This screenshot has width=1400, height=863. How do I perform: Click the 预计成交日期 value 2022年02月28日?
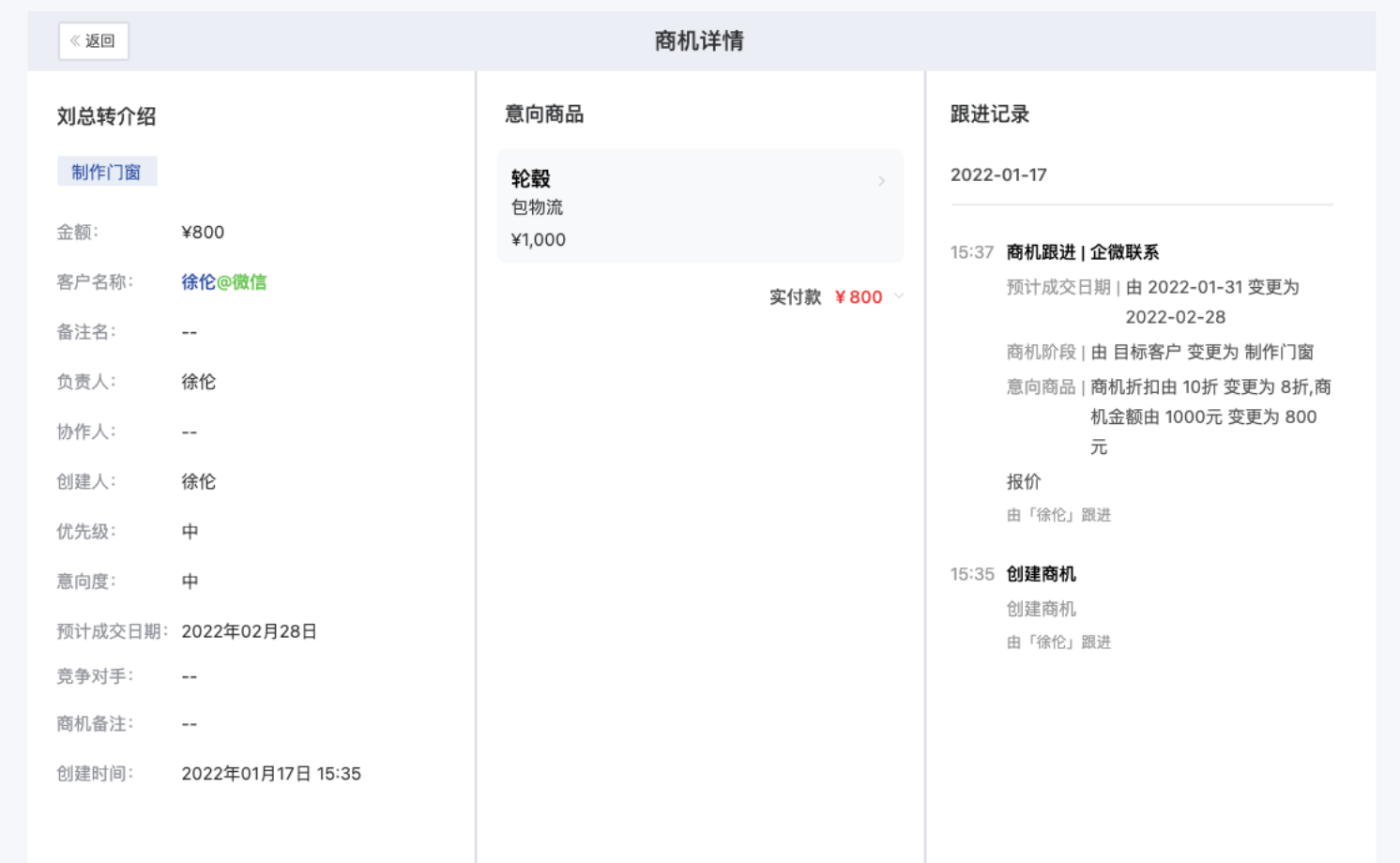coord(249,631)
